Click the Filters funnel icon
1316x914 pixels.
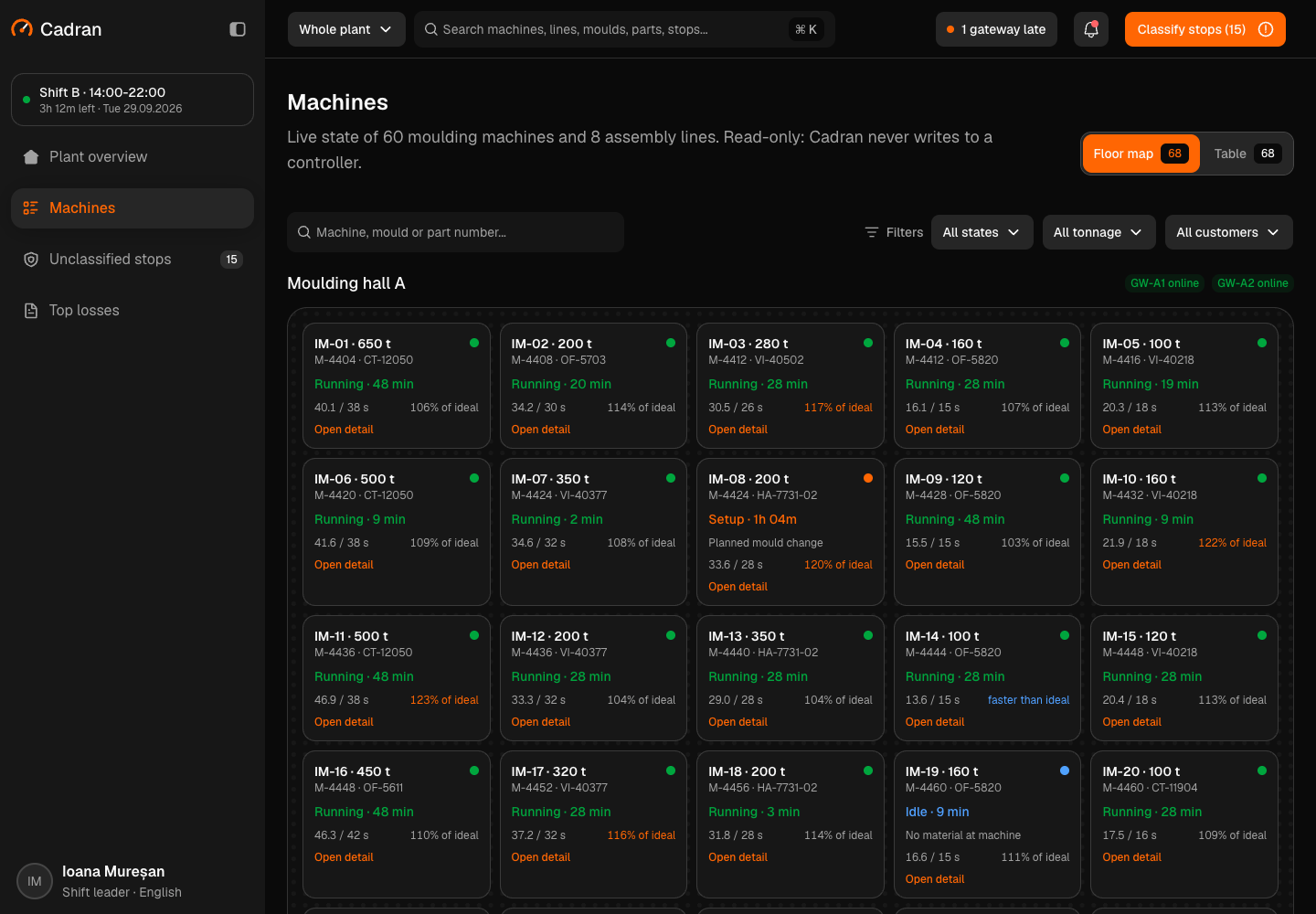(x=872, y=233)
